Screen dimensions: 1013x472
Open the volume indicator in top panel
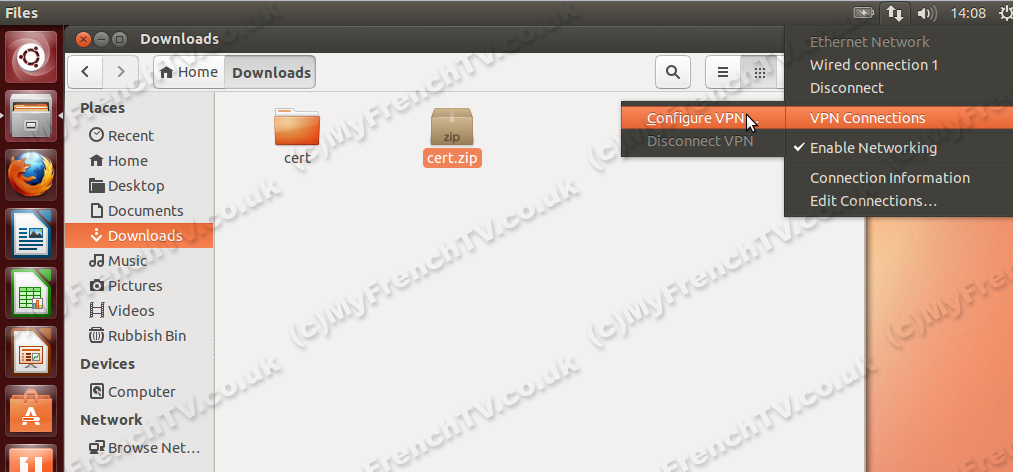pyautogui.click(x=927, y=13)
